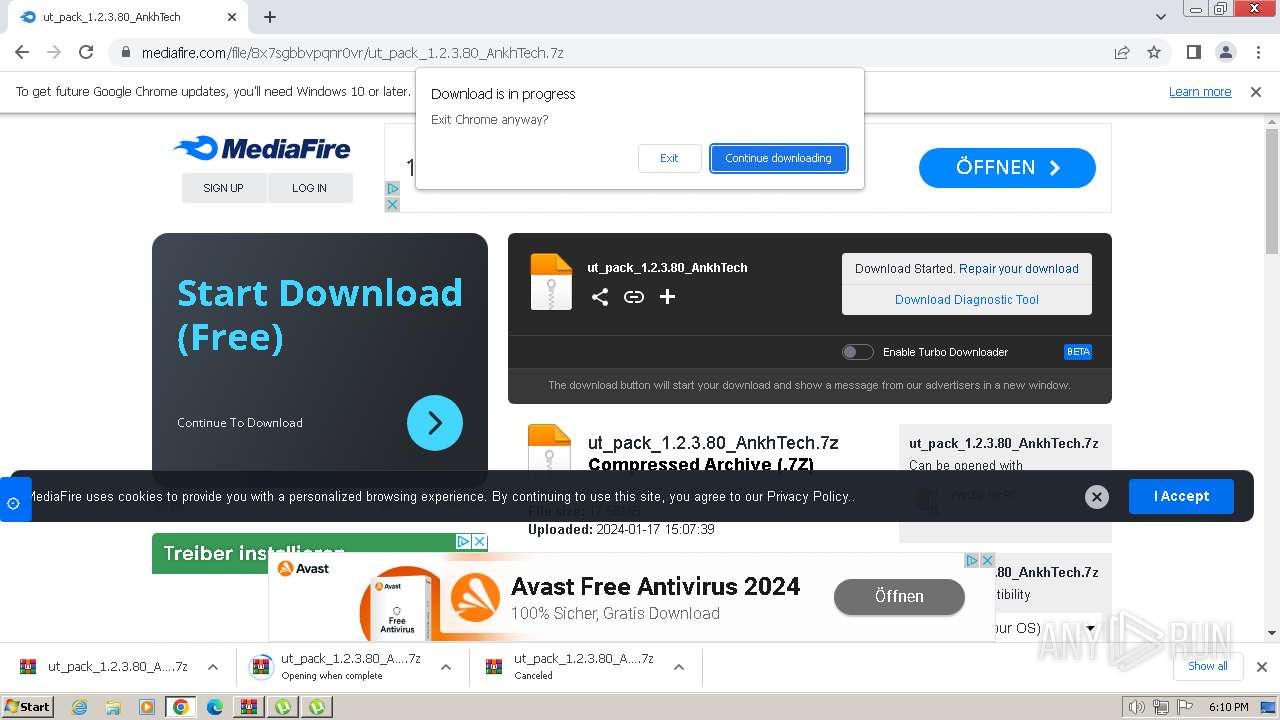1280x720 pixels.
Task: Open Chrome side panel
Action: [1193, 52]
